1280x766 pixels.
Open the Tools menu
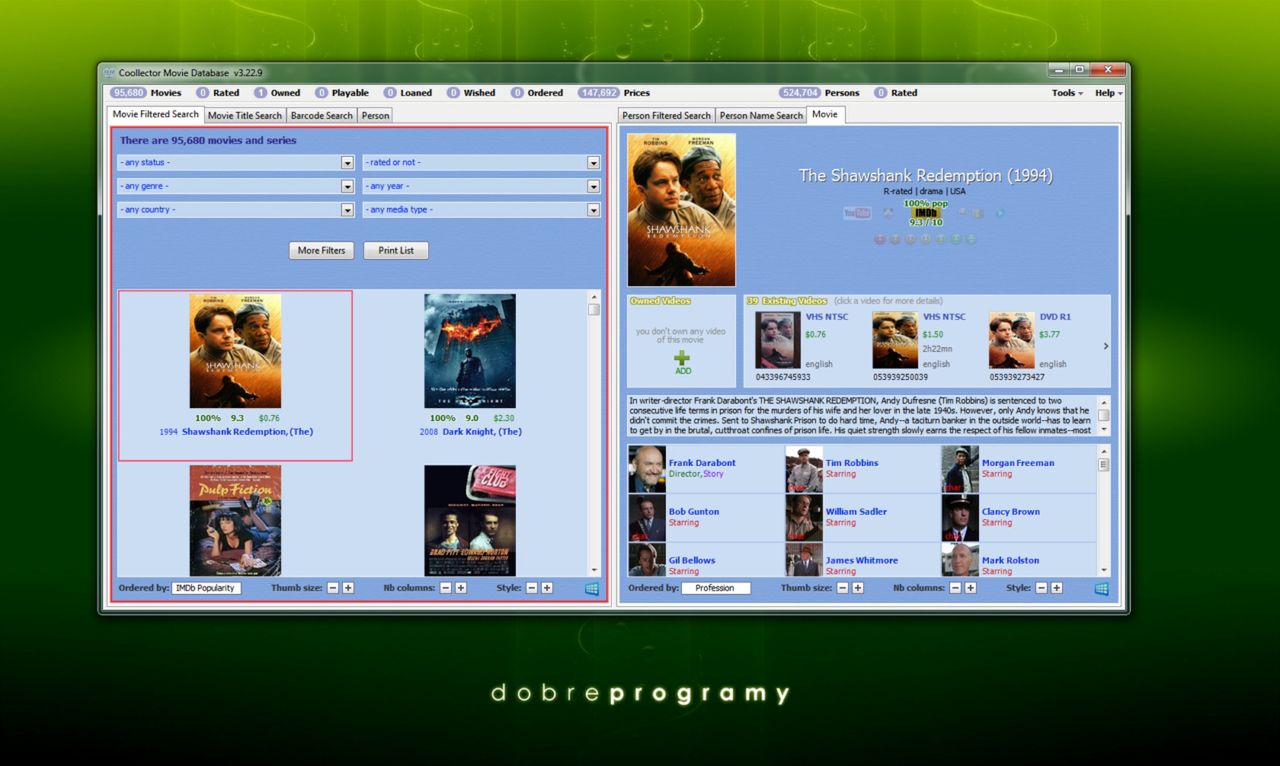point(1066,93)
